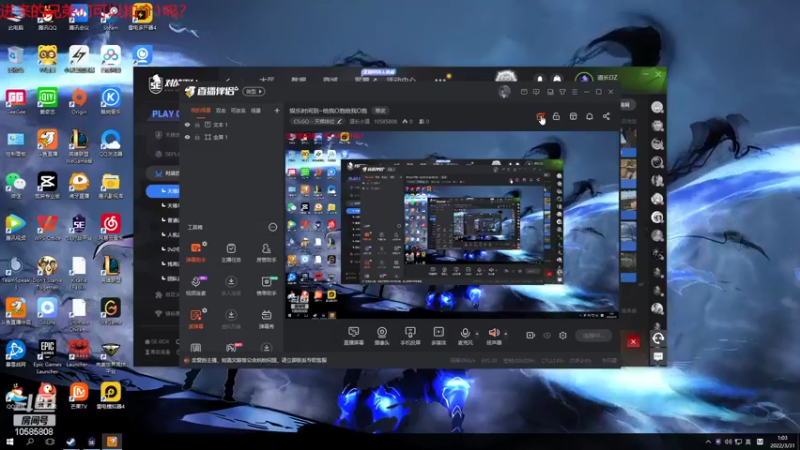Open the taskbar clock and date
This screenshot has height=450, width=800.
(x=782, y=441)
